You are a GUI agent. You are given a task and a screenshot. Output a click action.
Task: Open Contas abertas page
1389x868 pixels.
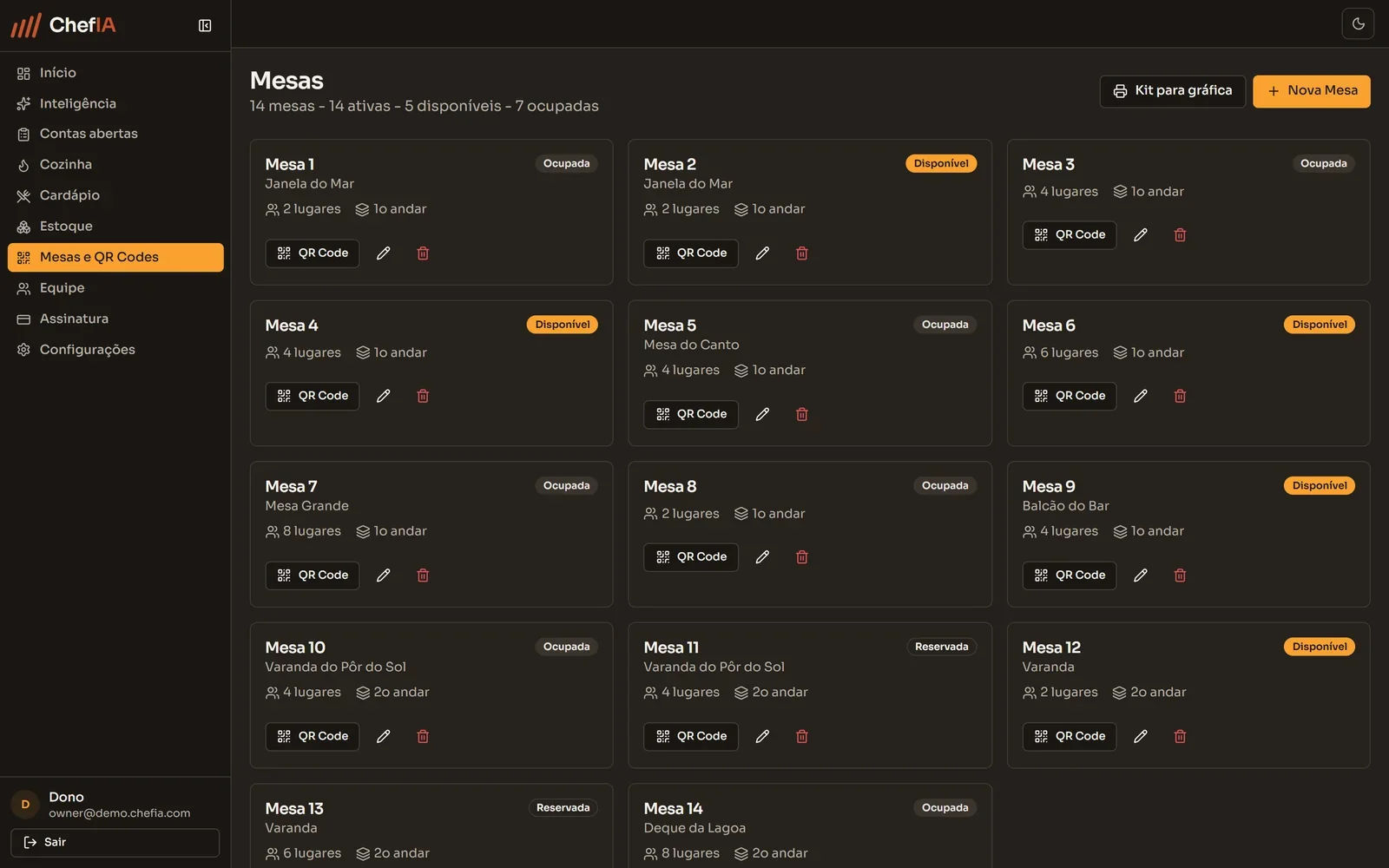[x=115, y=135]
